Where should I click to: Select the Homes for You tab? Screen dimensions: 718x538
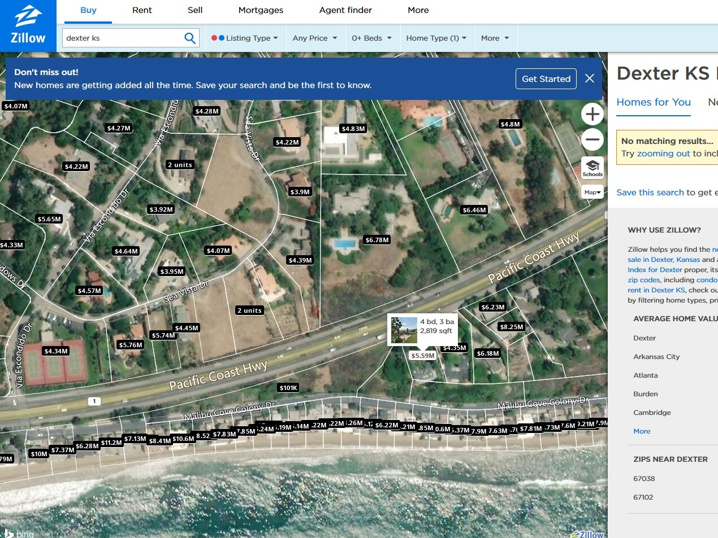click(653, 102)
